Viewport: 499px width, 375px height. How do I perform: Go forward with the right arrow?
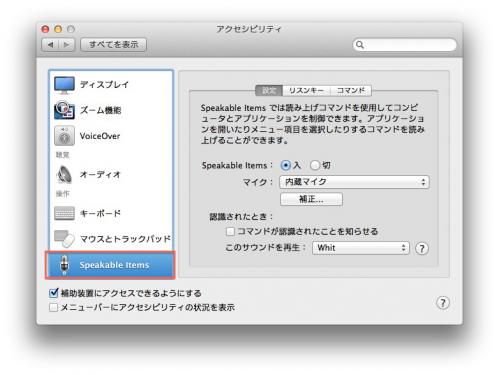click(x=67, y=45)
